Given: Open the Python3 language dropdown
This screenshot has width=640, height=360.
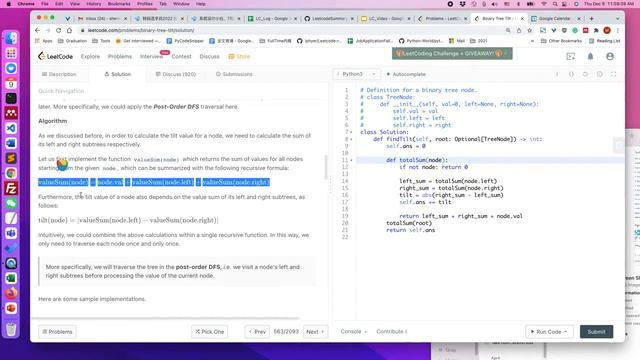Looking at the screenshot, I should click(x=356, y=74).
